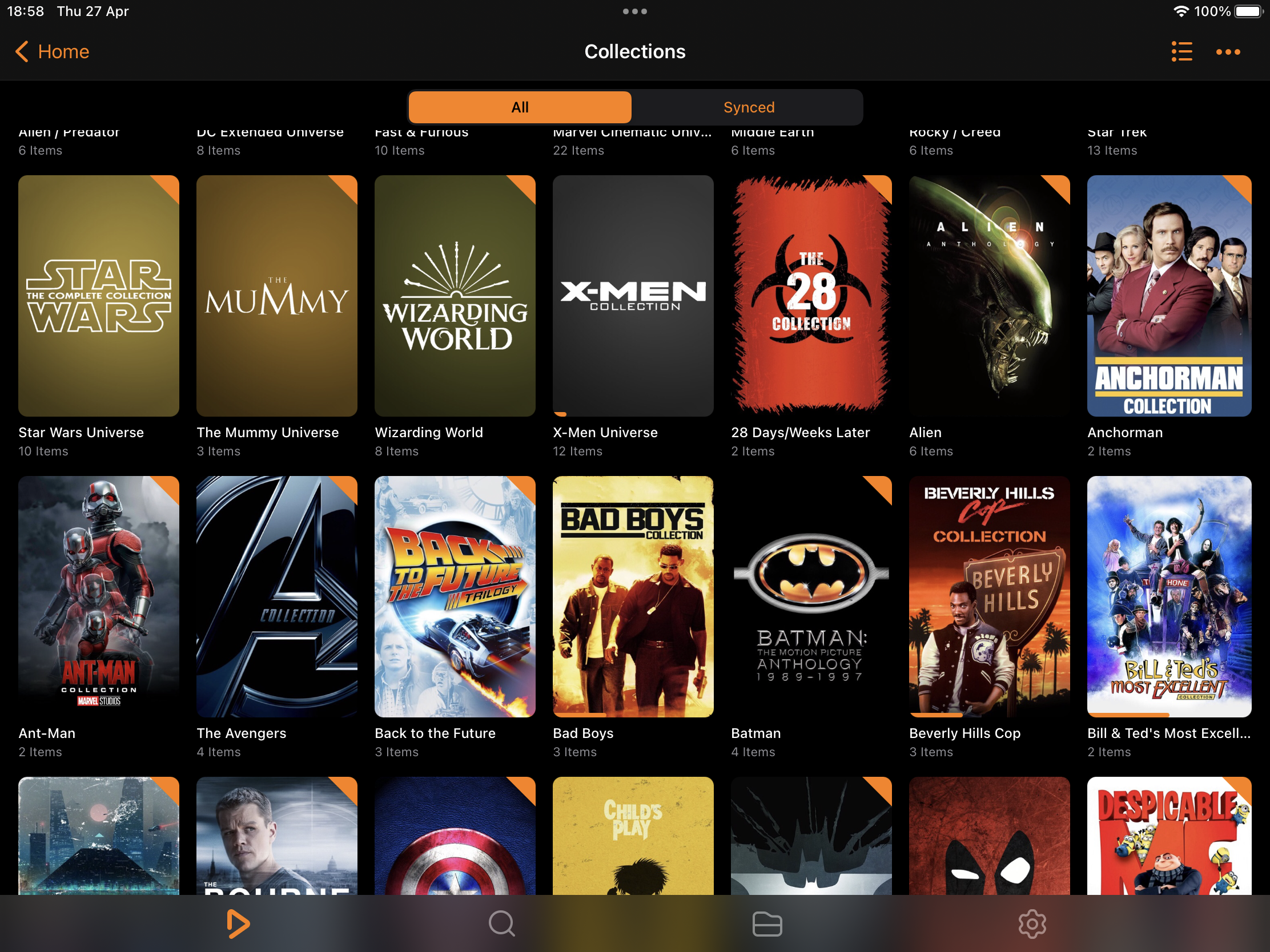Open search from the bottom bar
Viewport: 1270px width, 952px height.
(501, 923)
